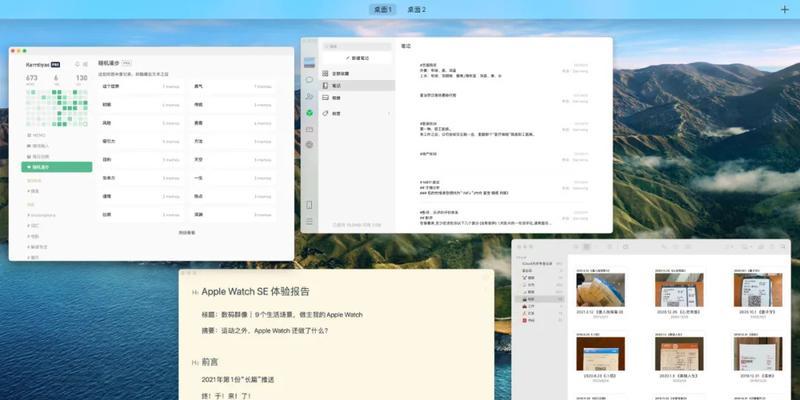Click the 673 memo count in flomo
Screen dimensions: 800x400
32,78
